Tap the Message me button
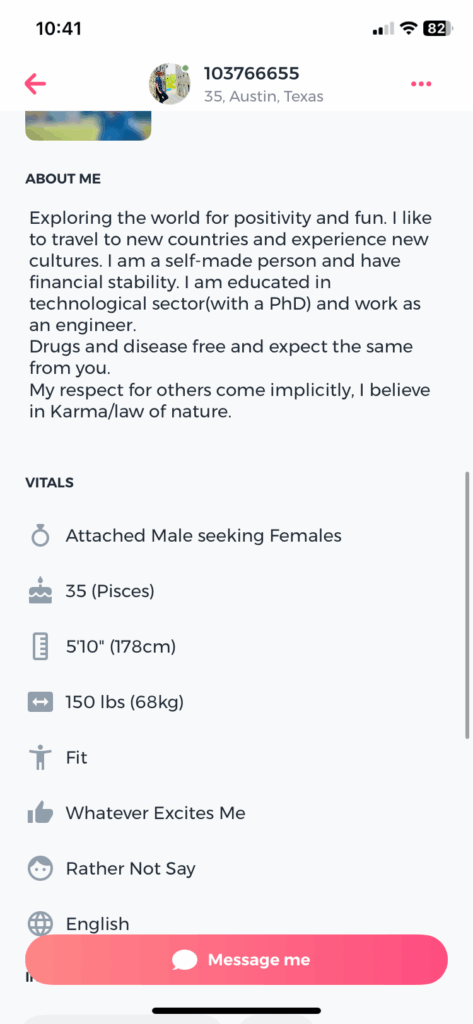 236,959
